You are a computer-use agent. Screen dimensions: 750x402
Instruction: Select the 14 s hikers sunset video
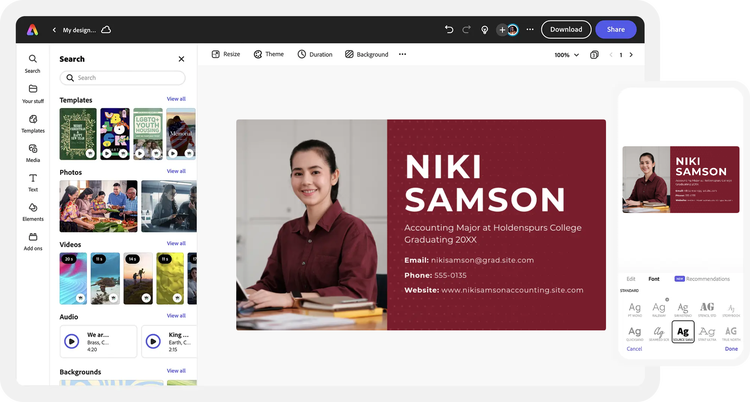(138, 279)
